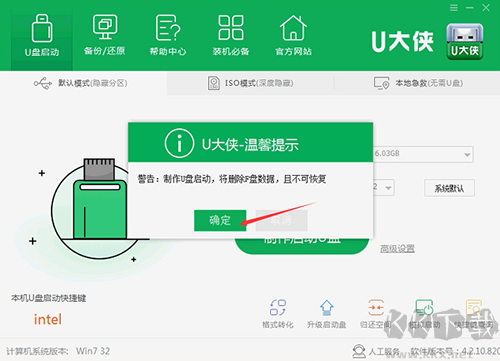Open the 帮助中心 help section

pos(168,36)
